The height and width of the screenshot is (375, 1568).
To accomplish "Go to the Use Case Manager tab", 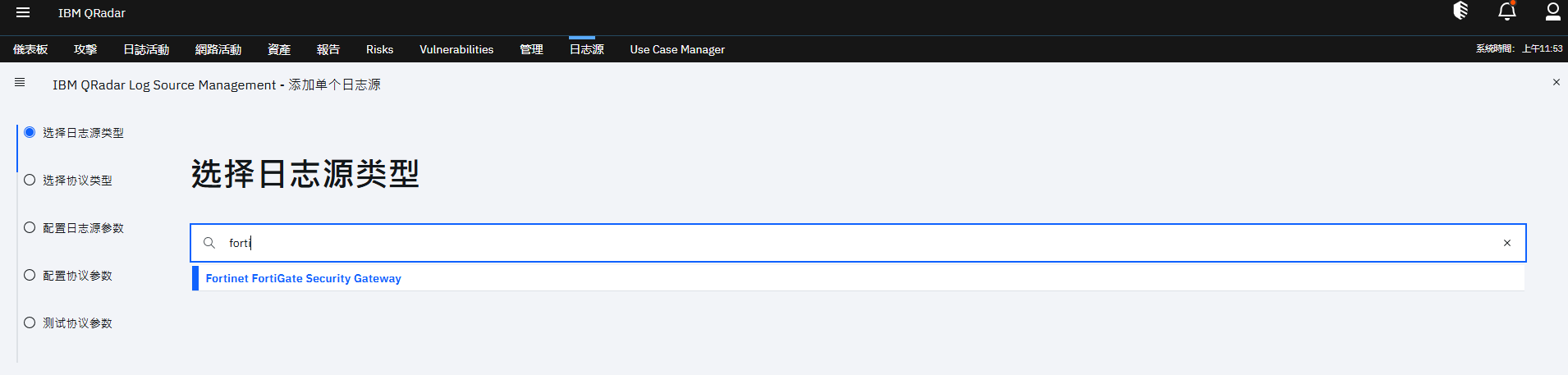I will click(677, 49).
